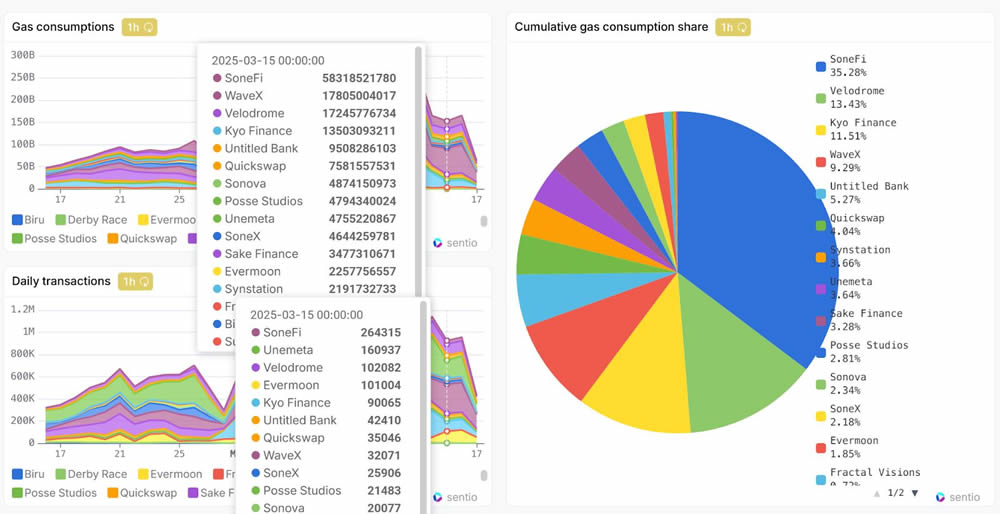Toggle Evermoon 1.85% pie legend entry
Image resolution: width=1000 pixels, height=514 pixels.
click(848, 448)
